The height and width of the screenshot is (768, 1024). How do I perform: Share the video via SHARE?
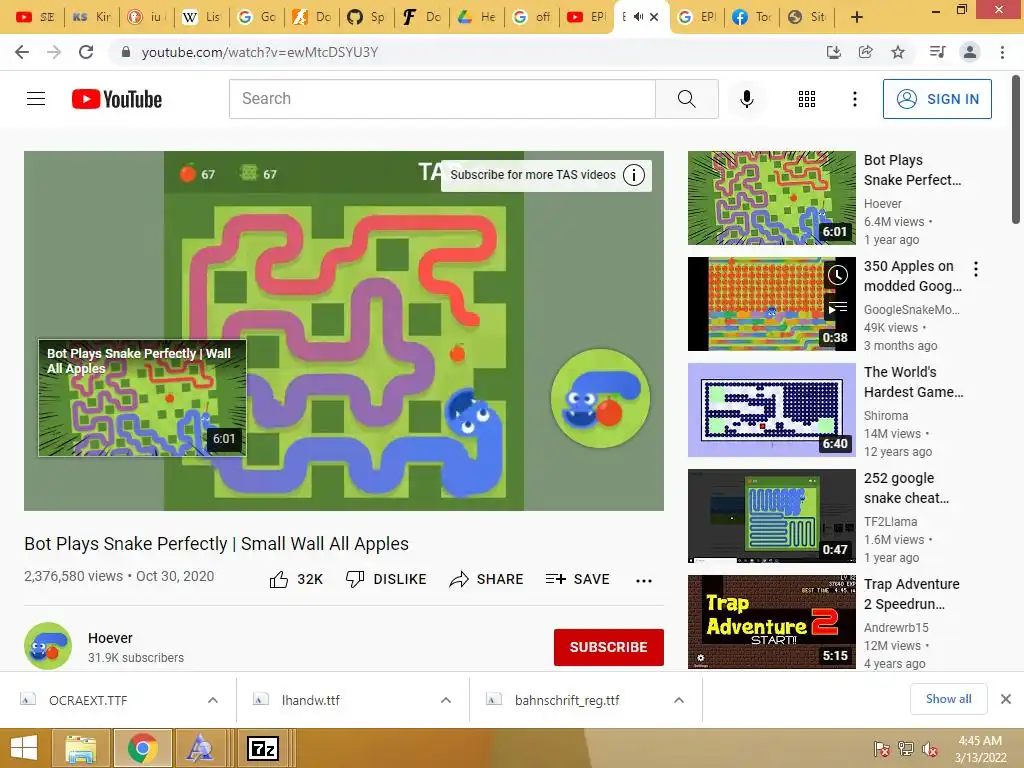(x=487, y=579)
